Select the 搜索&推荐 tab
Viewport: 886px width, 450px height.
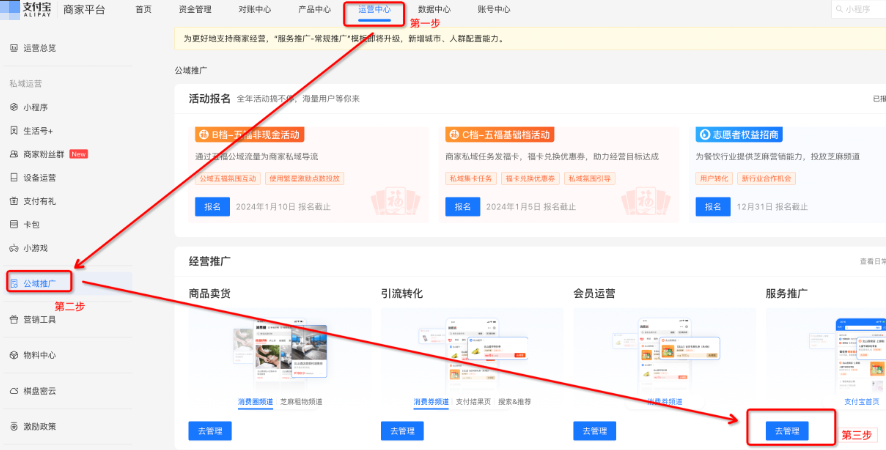click(515, 402)
